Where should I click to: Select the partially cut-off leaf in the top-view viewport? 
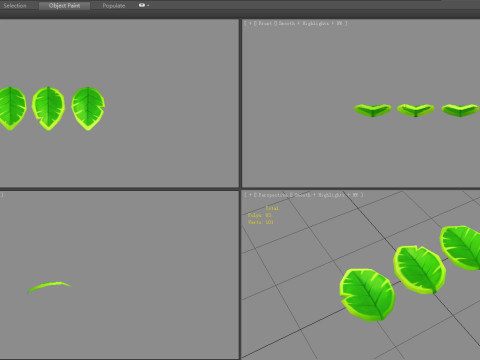pyautogui.click(x=13, y=108)
